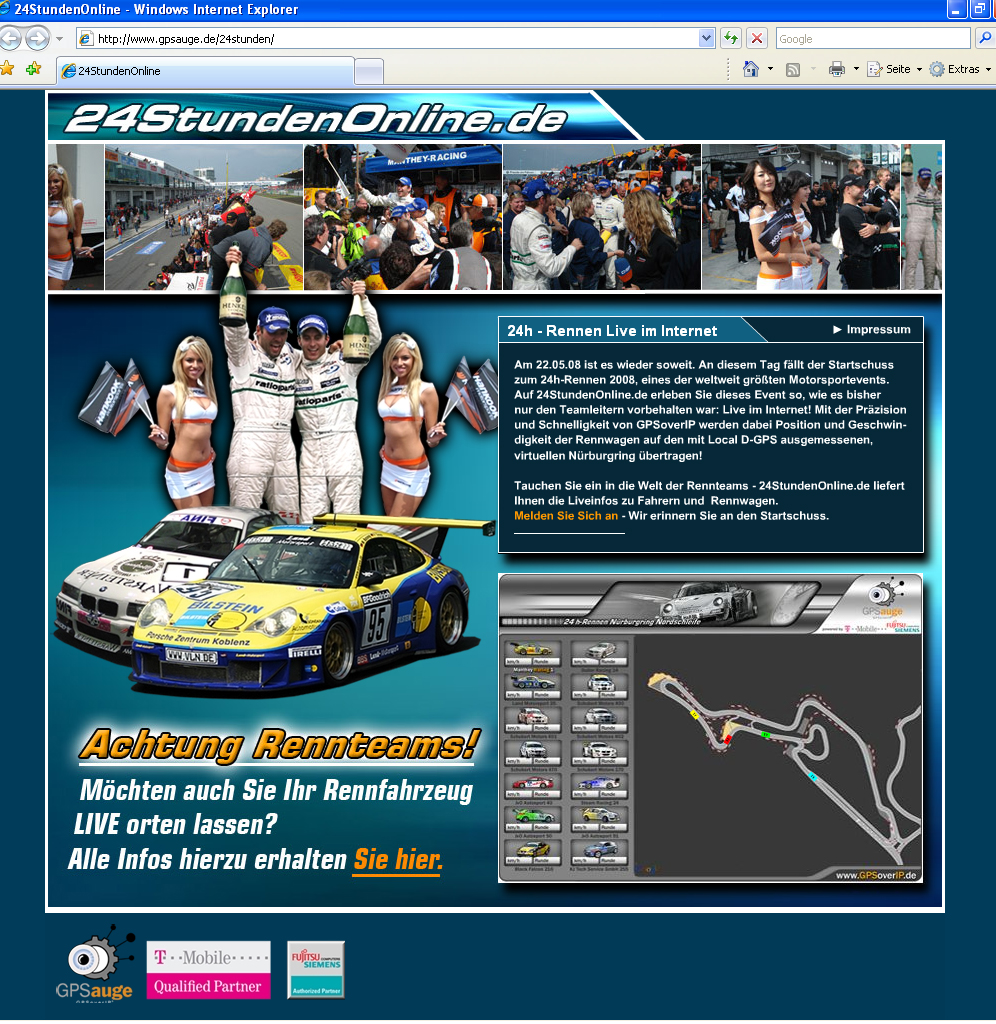The image size is (996, 1024).
Task: Go back with the Back arrow button
Action: click(x=8, y=39)
